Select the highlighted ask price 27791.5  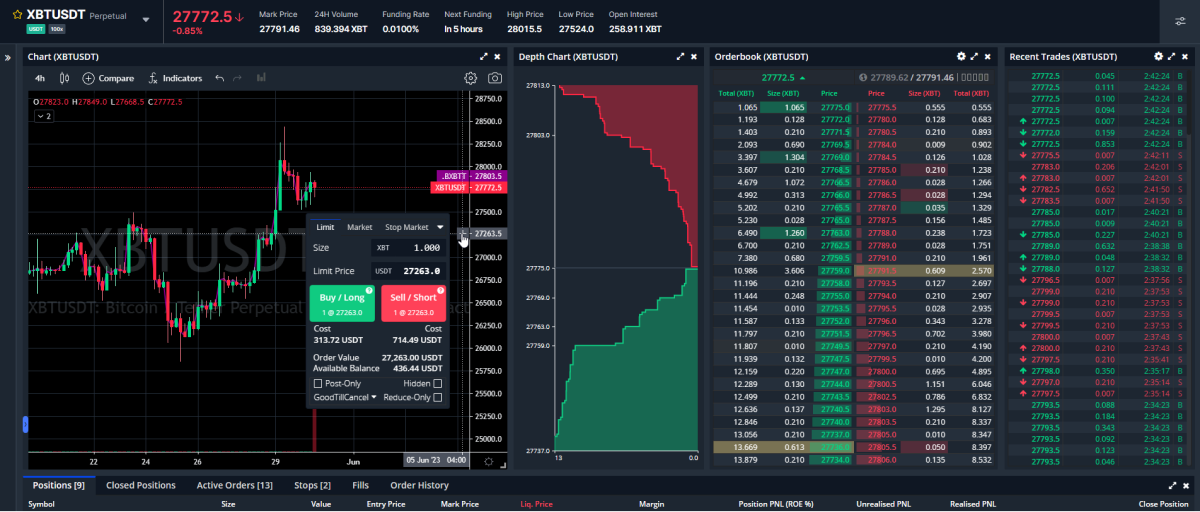pyautogui.click(x=883, y=271)
